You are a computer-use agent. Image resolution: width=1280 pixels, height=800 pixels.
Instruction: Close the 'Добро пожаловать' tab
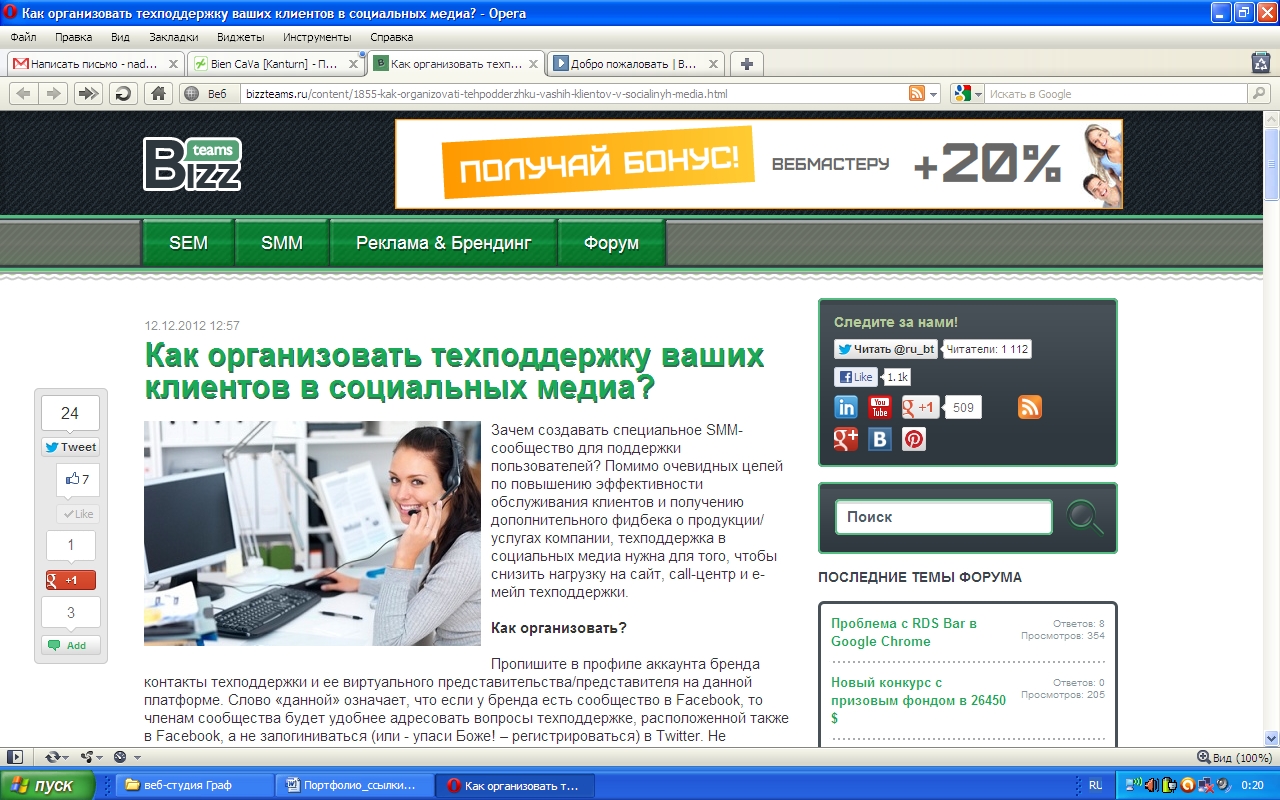pos(713,64)
